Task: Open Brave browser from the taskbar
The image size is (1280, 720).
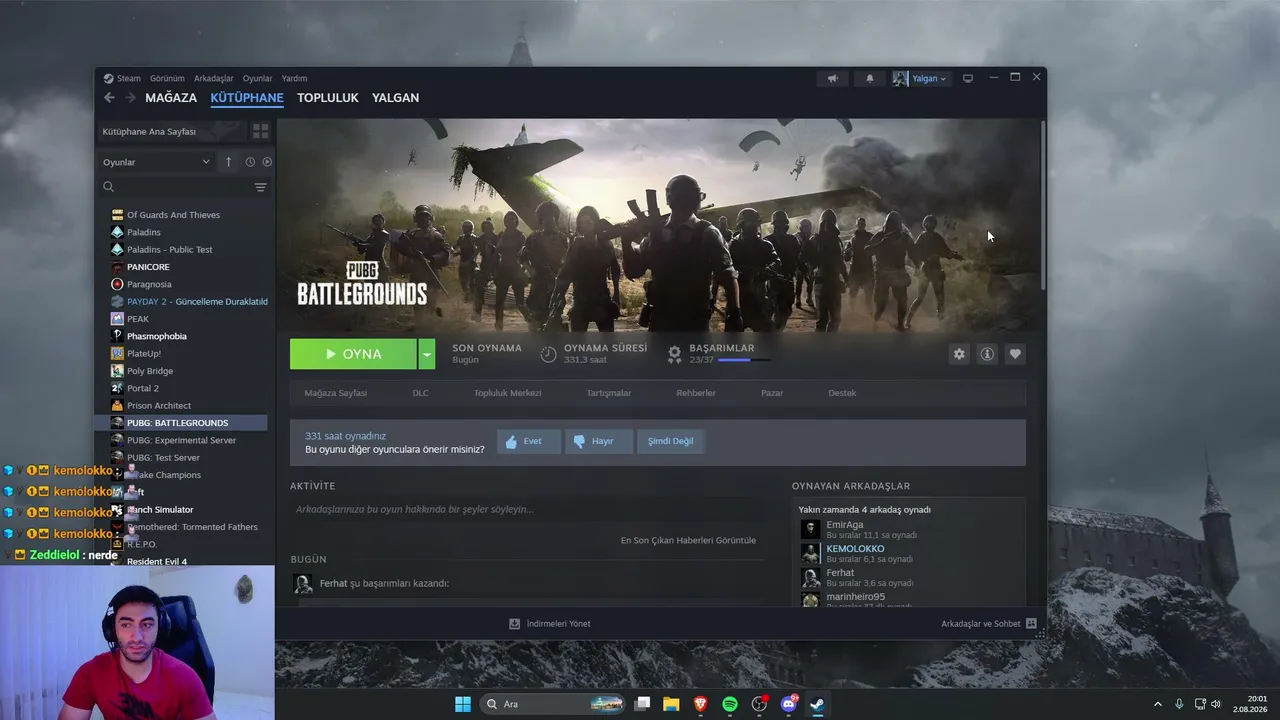Action: click(x=700, y=704)
